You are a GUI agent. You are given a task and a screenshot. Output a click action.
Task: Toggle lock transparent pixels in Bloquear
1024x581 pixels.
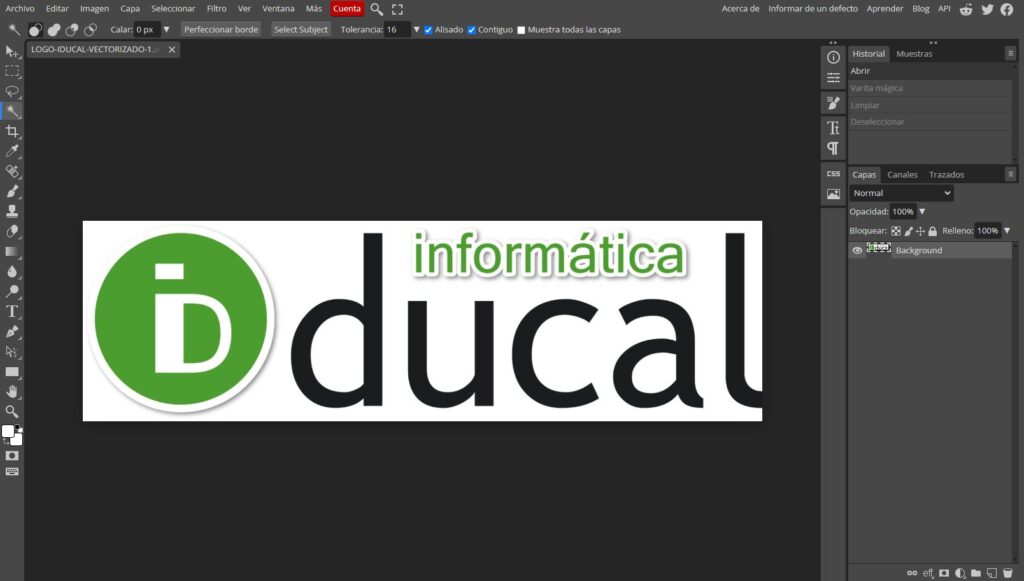pyautogui.click(x=896, y=231)
